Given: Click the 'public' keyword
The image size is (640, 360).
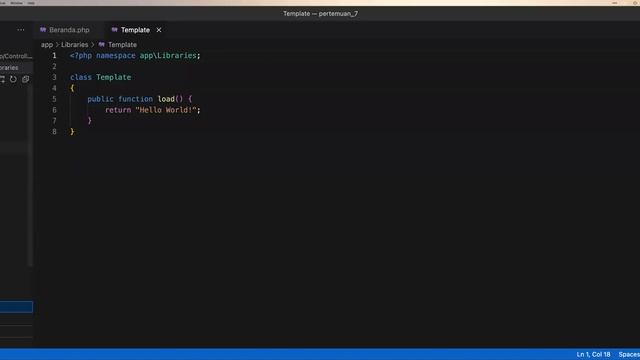Looking at the screenshot, I should coord(100,99).
